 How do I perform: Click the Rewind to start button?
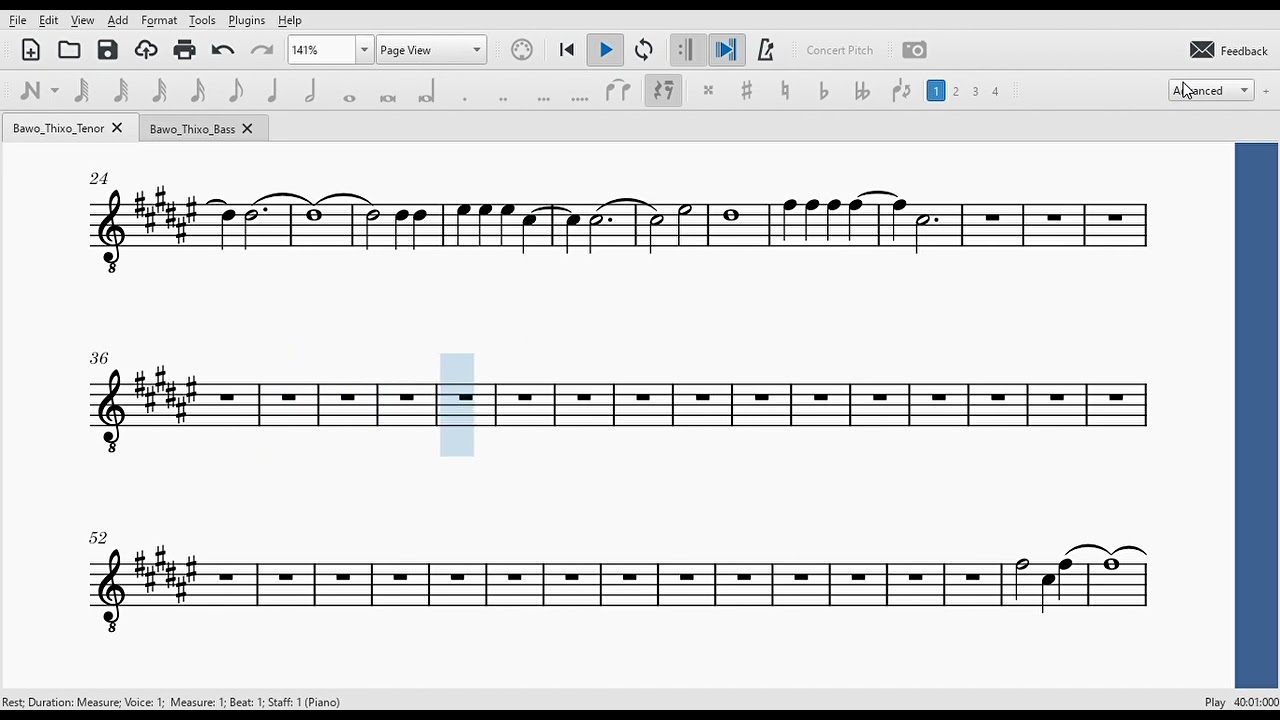click(x=567, y=50)
